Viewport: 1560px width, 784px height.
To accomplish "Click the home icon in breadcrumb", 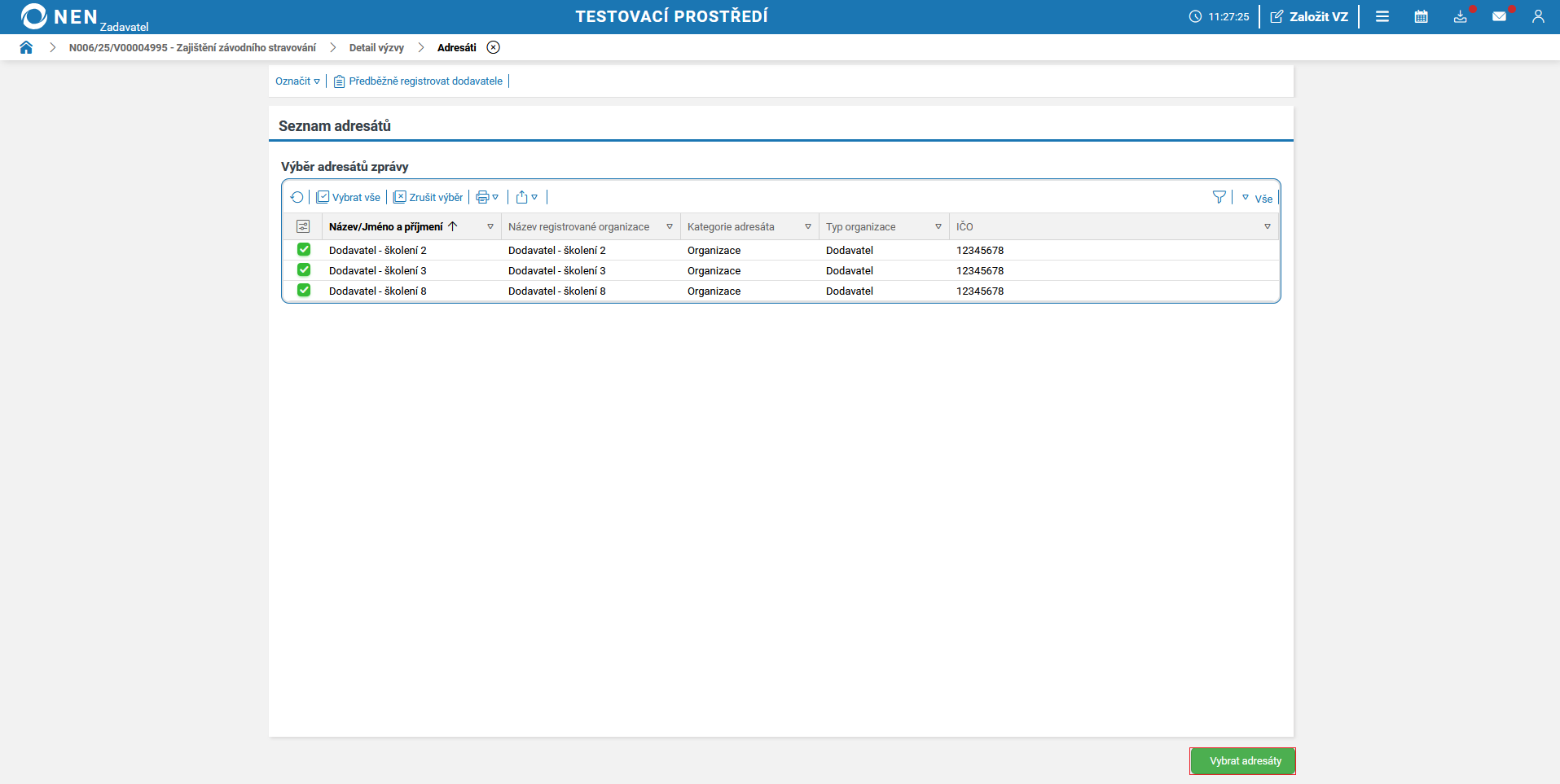I will coord(26,47).
